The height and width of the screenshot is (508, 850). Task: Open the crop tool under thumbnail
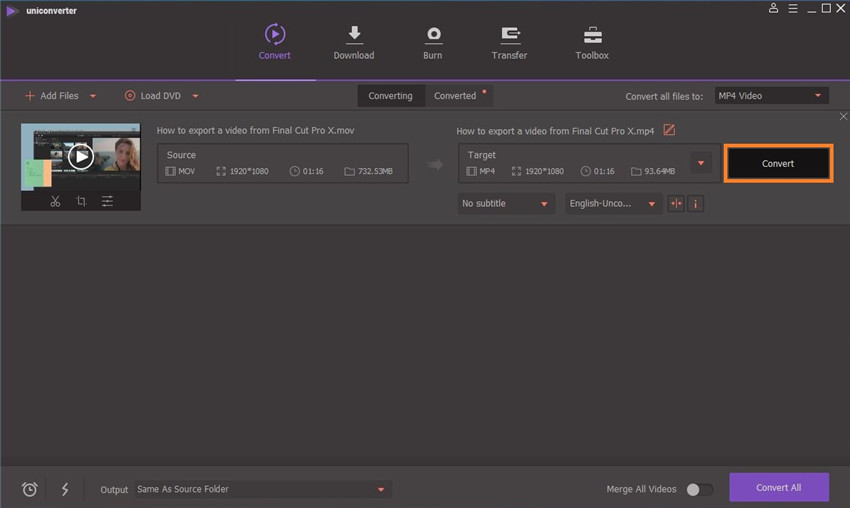coord(81,202)
